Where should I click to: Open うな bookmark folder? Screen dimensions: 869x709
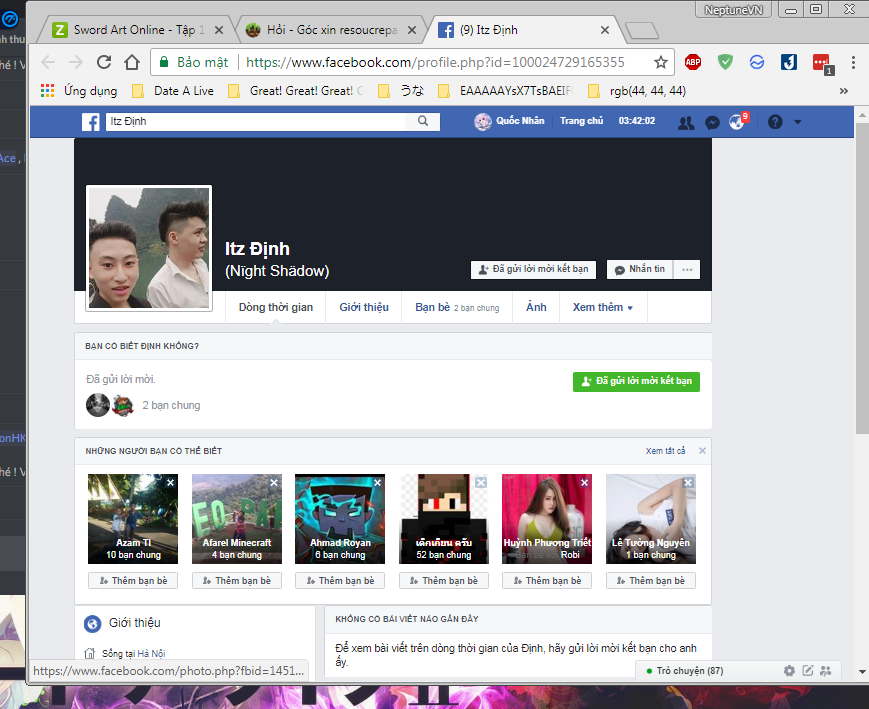(x=401, y=91)
